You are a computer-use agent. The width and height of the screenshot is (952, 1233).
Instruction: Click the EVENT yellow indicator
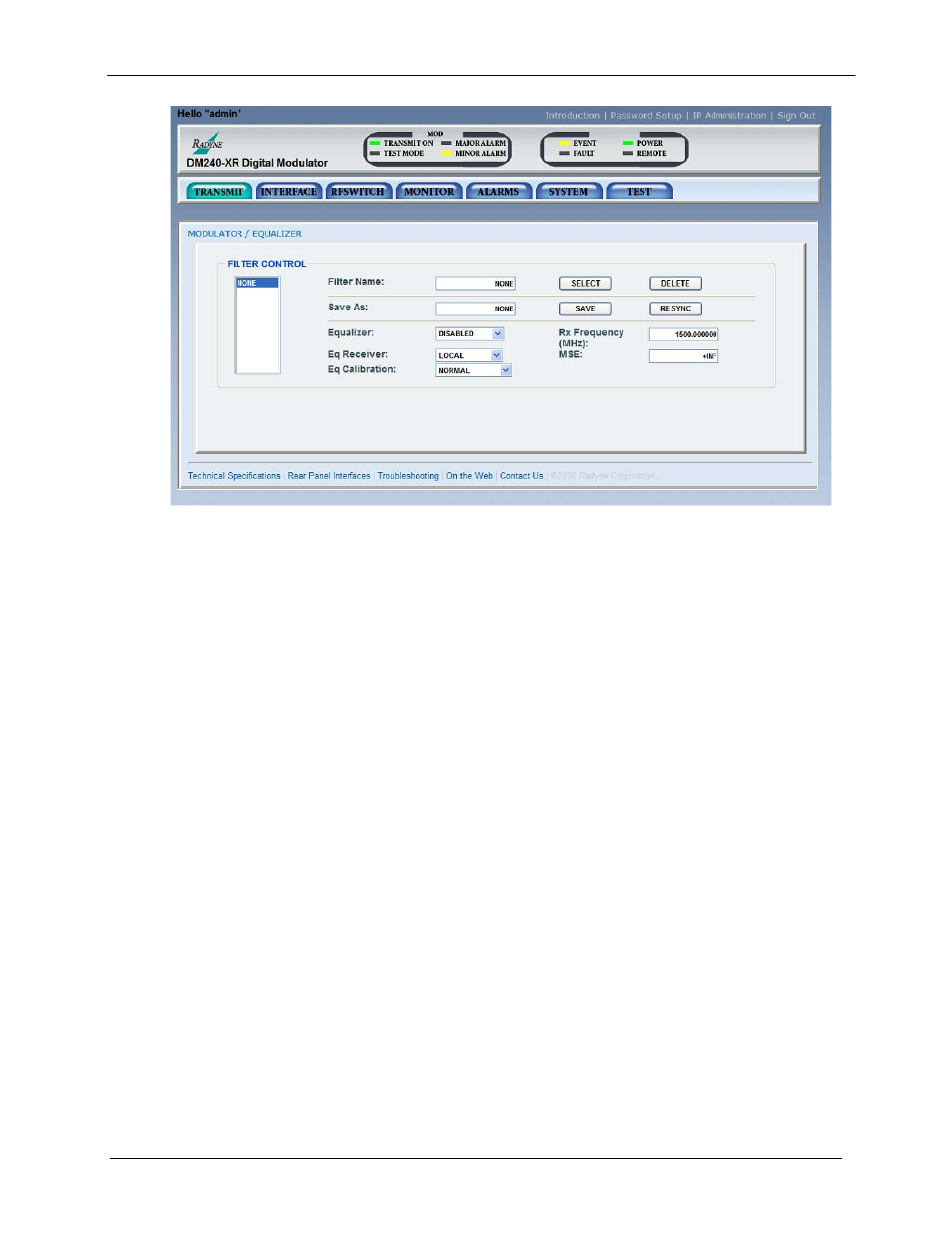click(x=564, y=143)
